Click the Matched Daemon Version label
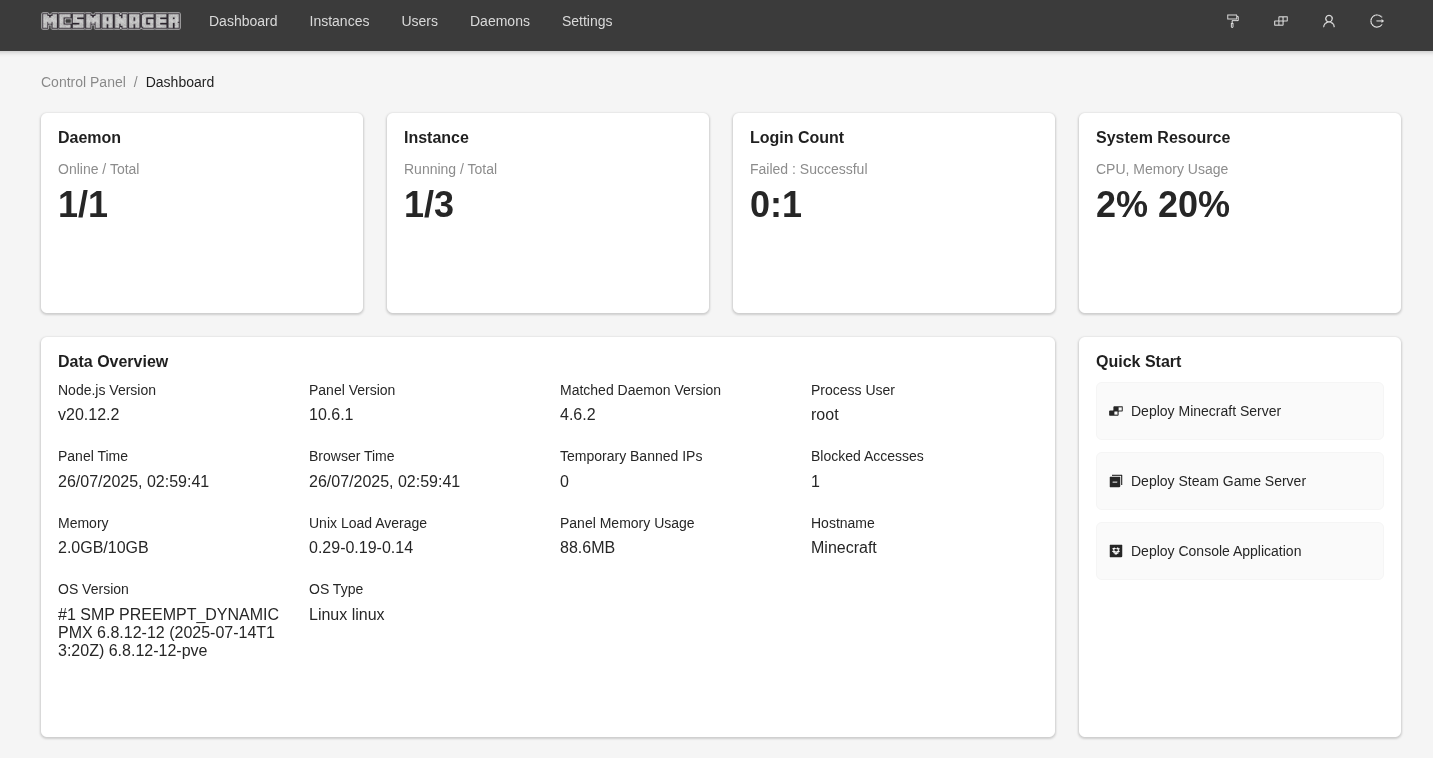1433x758 pixels. coord(640,390)
